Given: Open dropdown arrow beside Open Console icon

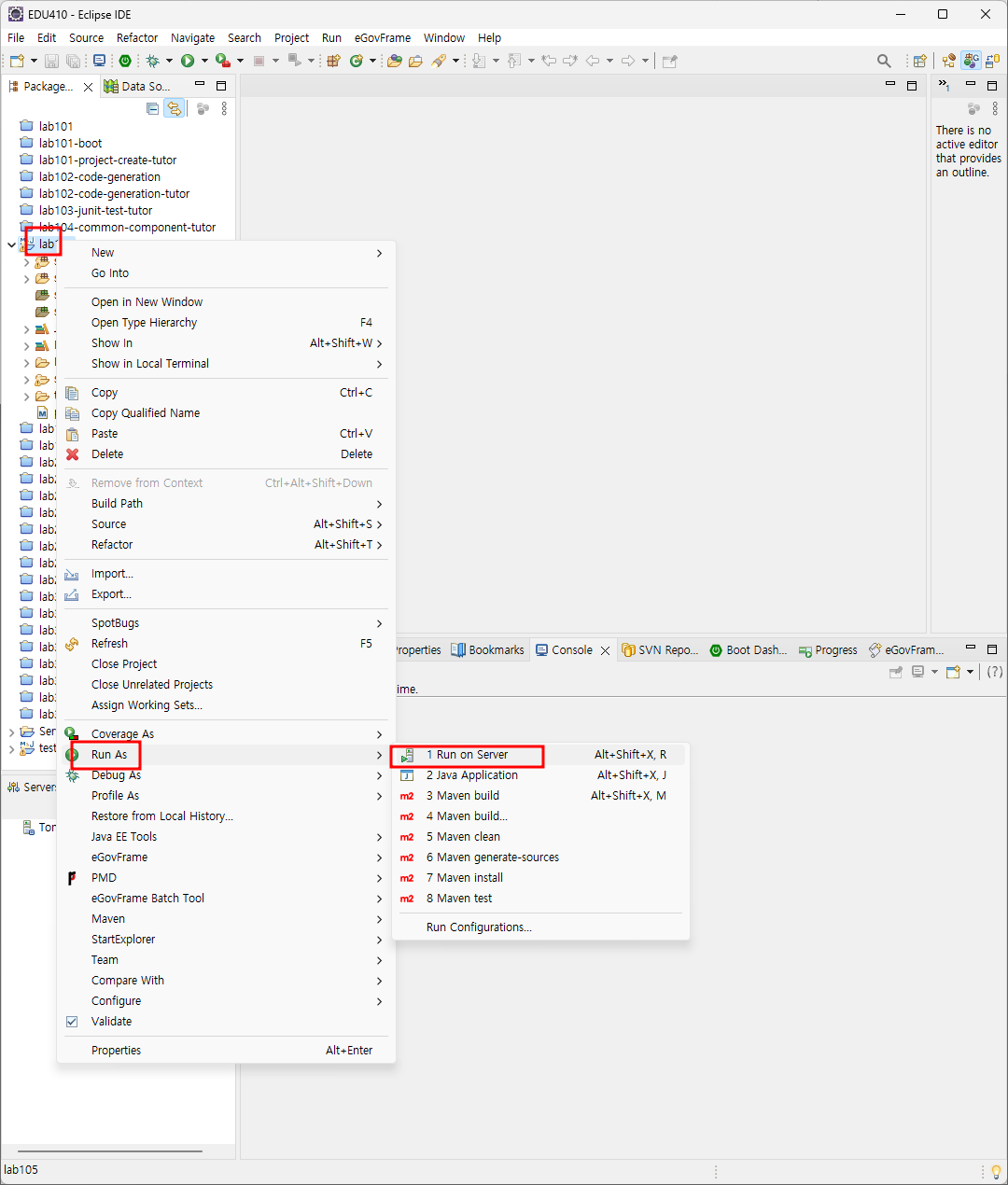Looking at the screenshot, I should 970,672.
